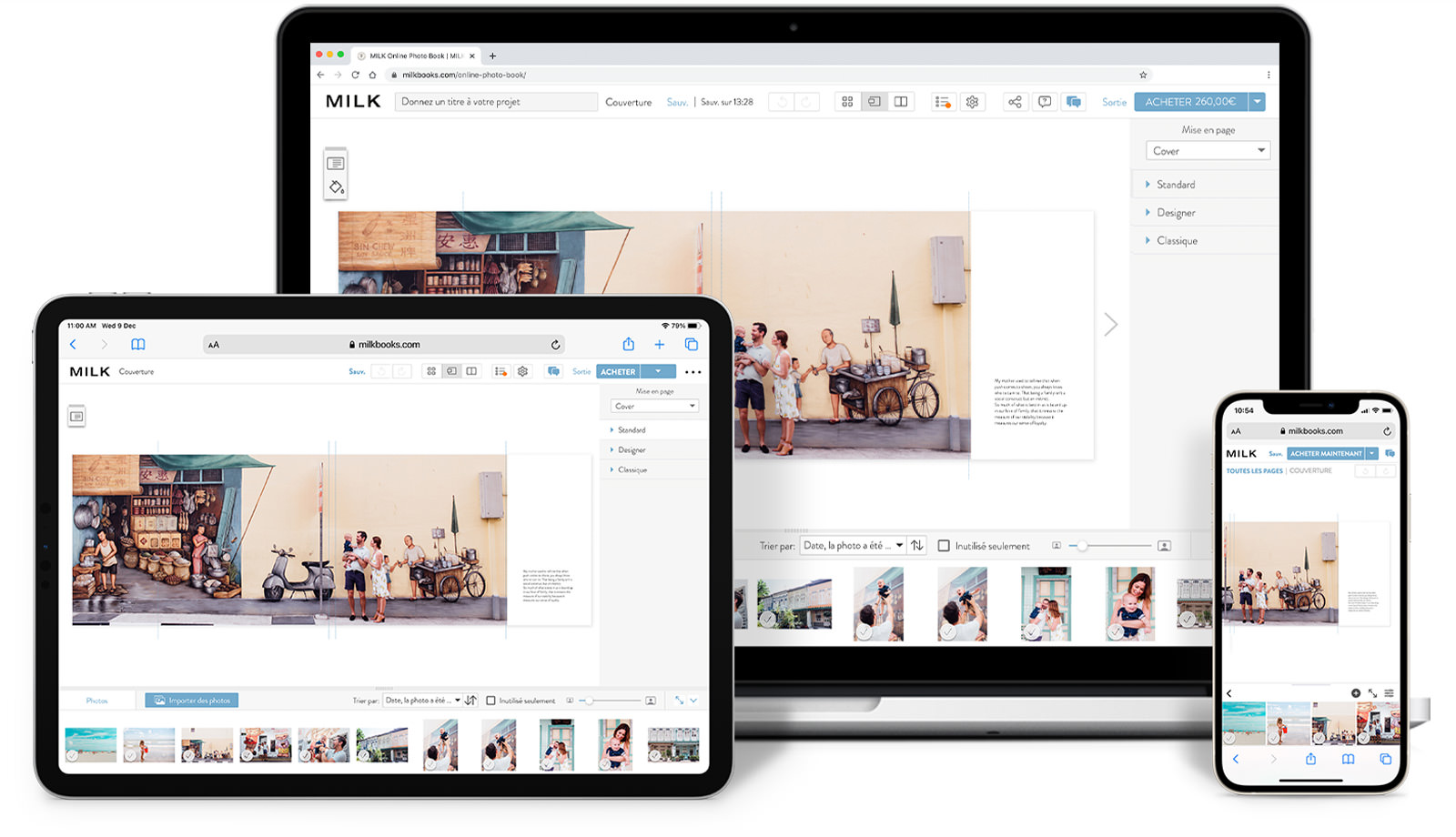Click 'ACHETER 260,00€' button on laptop
Viewport: 1456px width, 837px height.
tap(1190, 102)
